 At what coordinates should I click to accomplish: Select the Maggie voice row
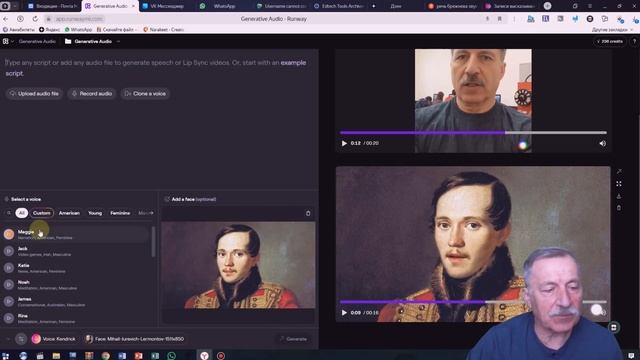pos(76,234)
